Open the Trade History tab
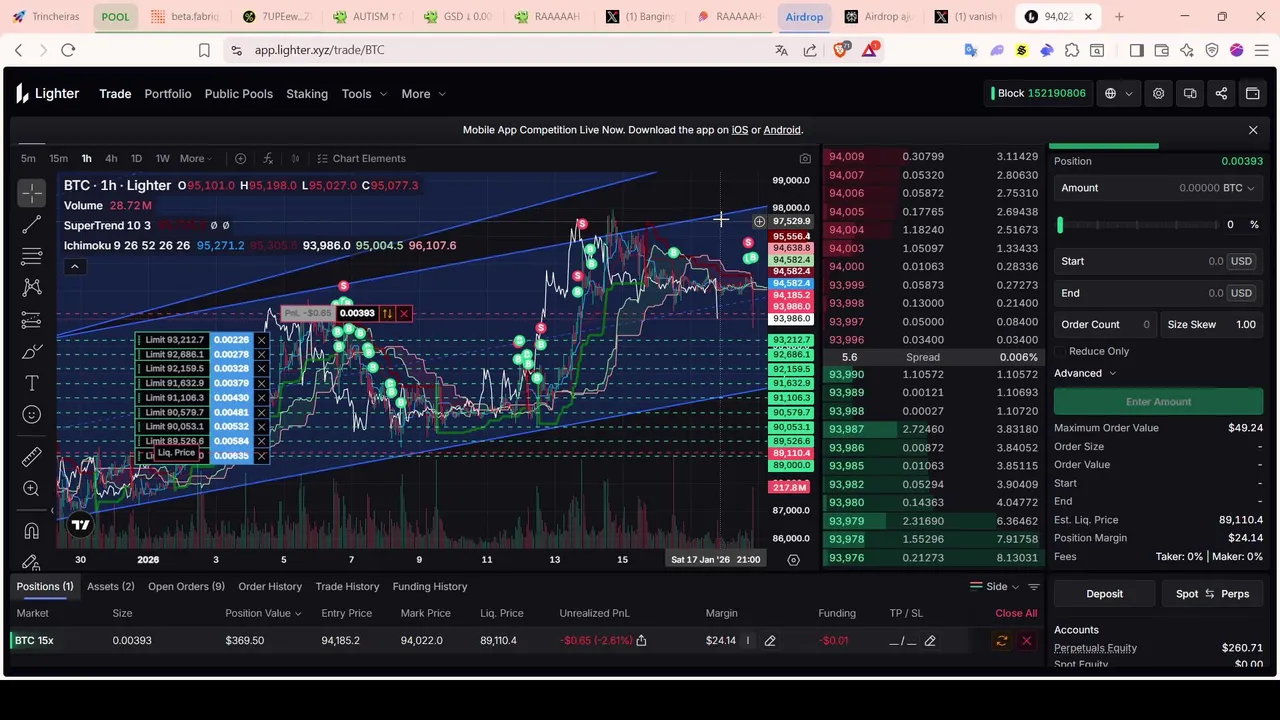The image size is (1280, 720). (347, 586)
